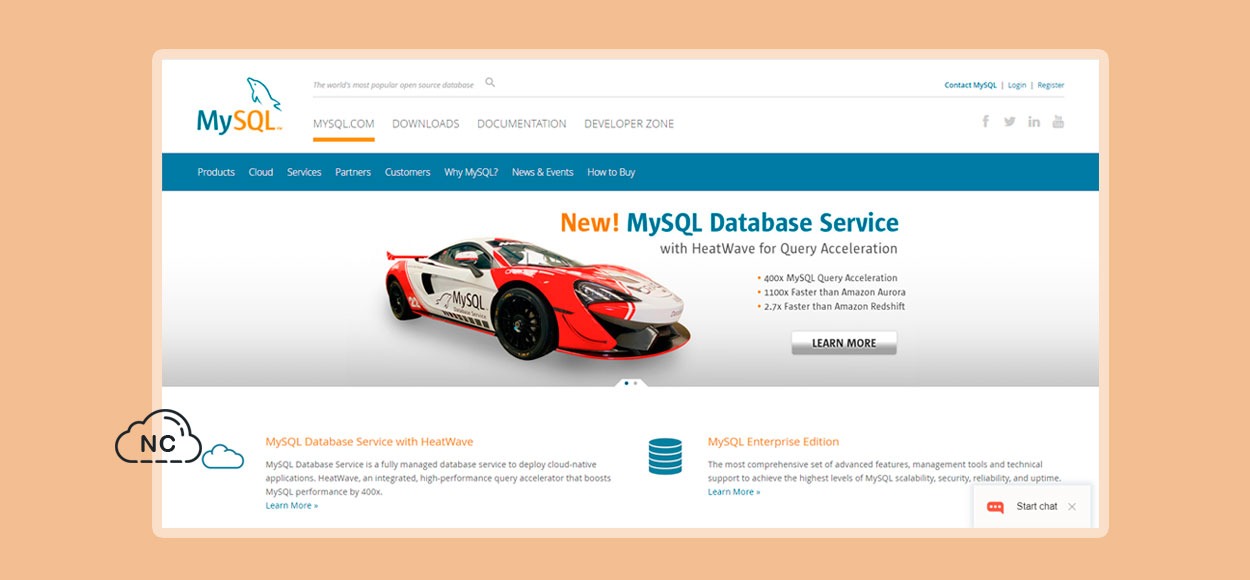Image resolution: width=1250 pixels, height=580 pixels.
Task: Click the LEARN MORE banner button
Action: tap(844, 343)
